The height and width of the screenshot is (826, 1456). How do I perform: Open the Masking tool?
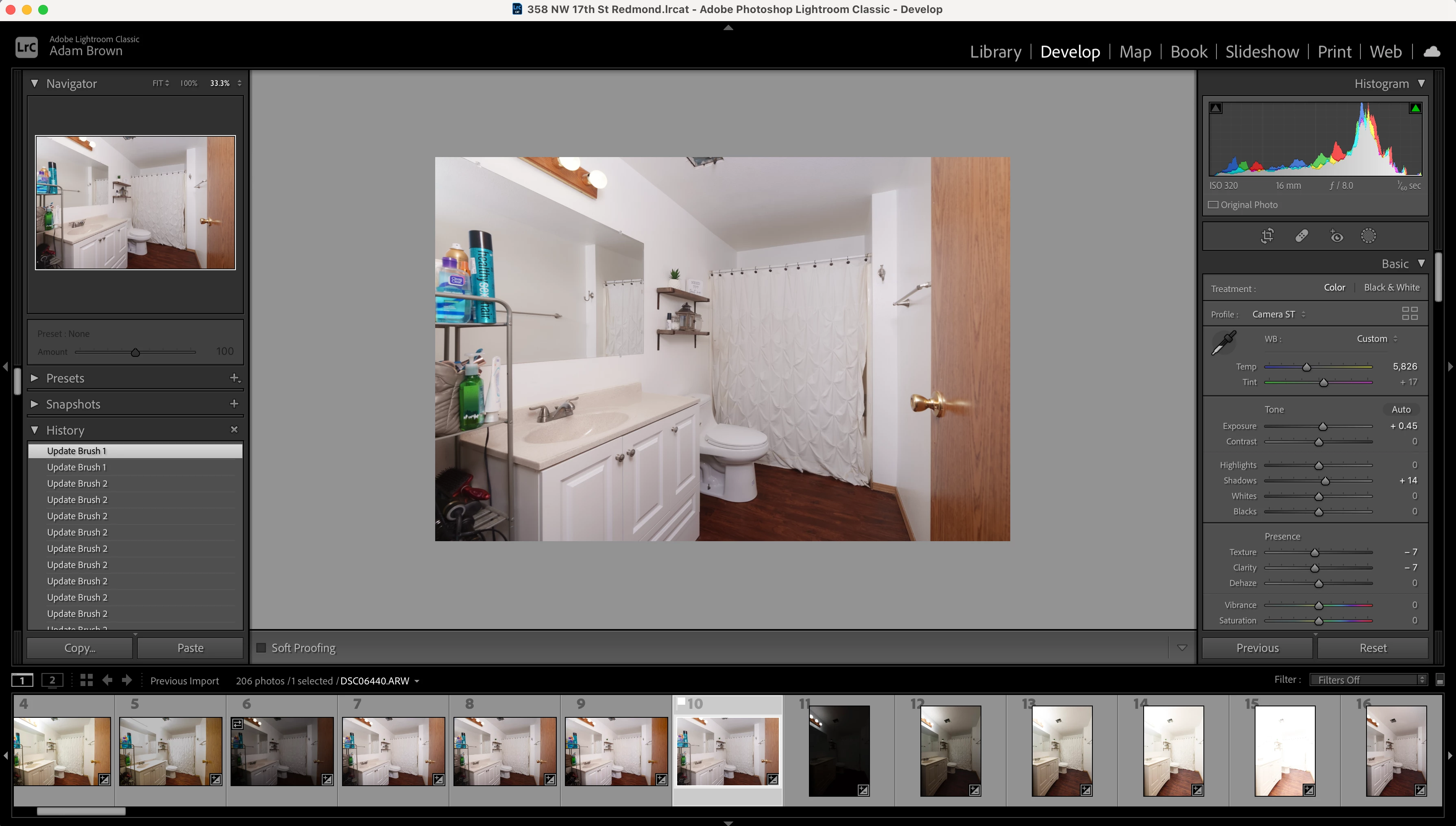(x=1368, y=236)
